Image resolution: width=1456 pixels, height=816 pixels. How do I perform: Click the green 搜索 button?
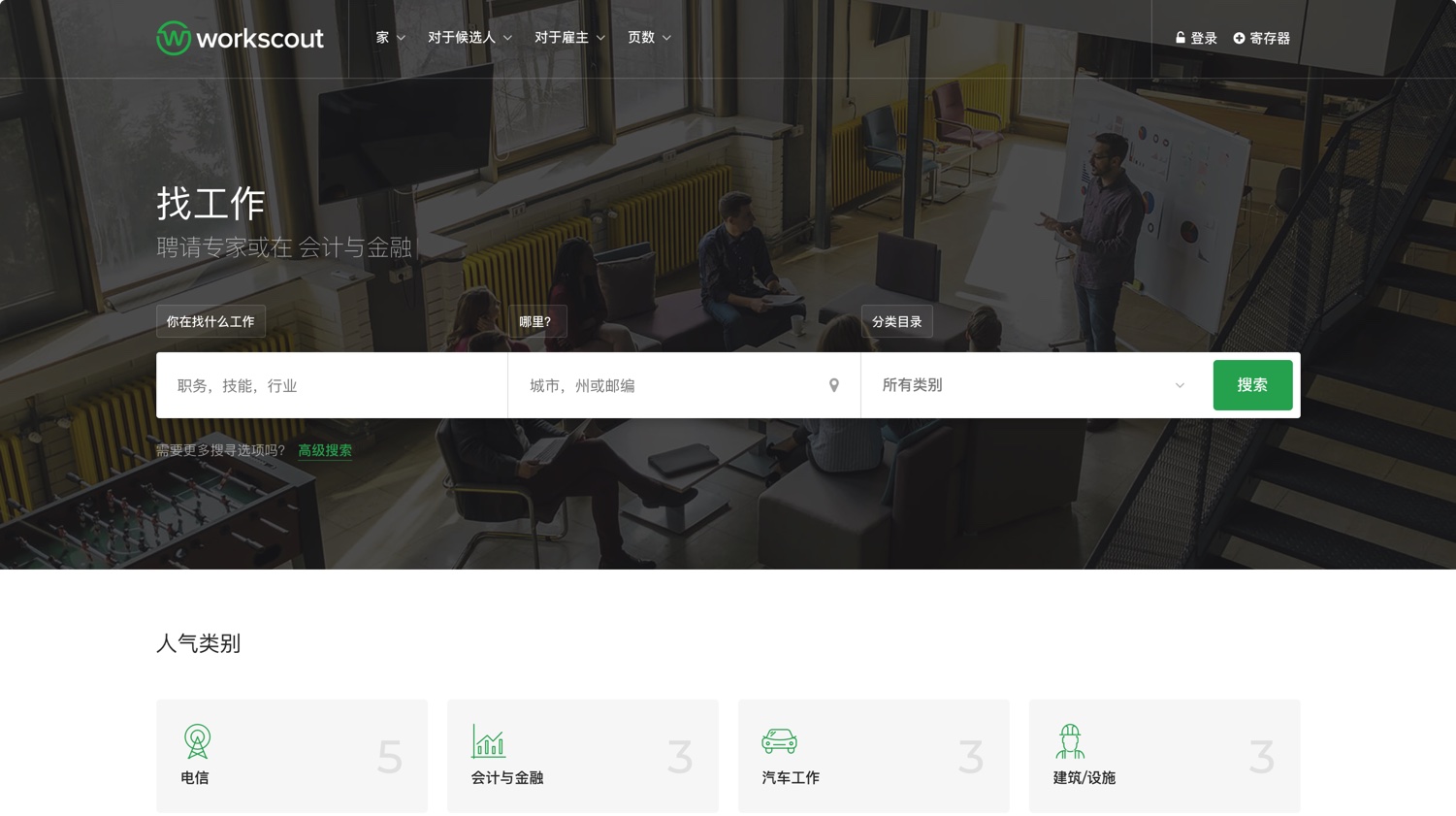pyautogui.click(x=1252, y=385)
